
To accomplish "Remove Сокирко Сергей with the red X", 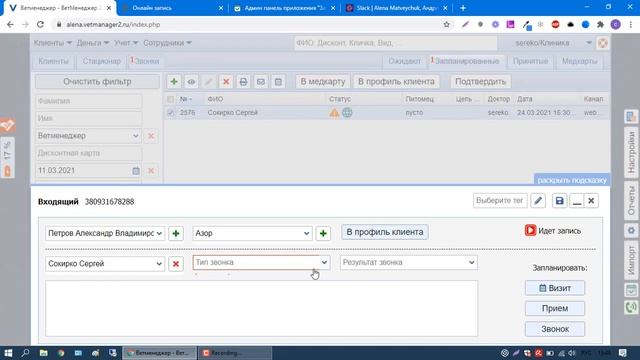I will click(x=176, y=264).
